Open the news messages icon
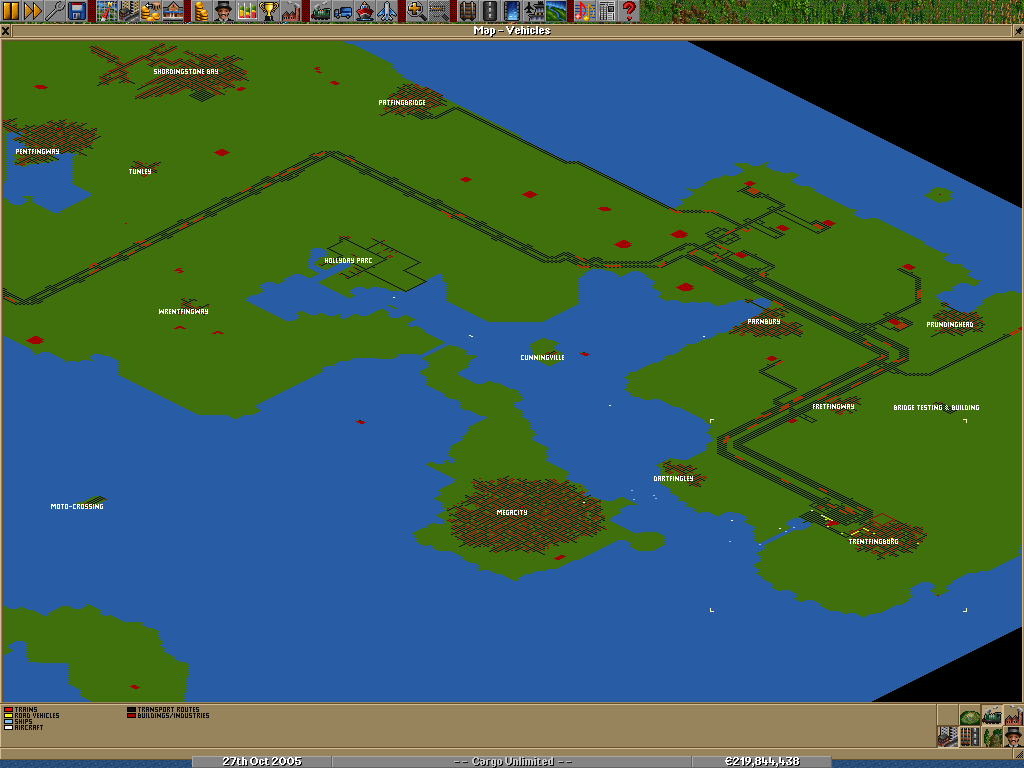 [x=607, y=11]
